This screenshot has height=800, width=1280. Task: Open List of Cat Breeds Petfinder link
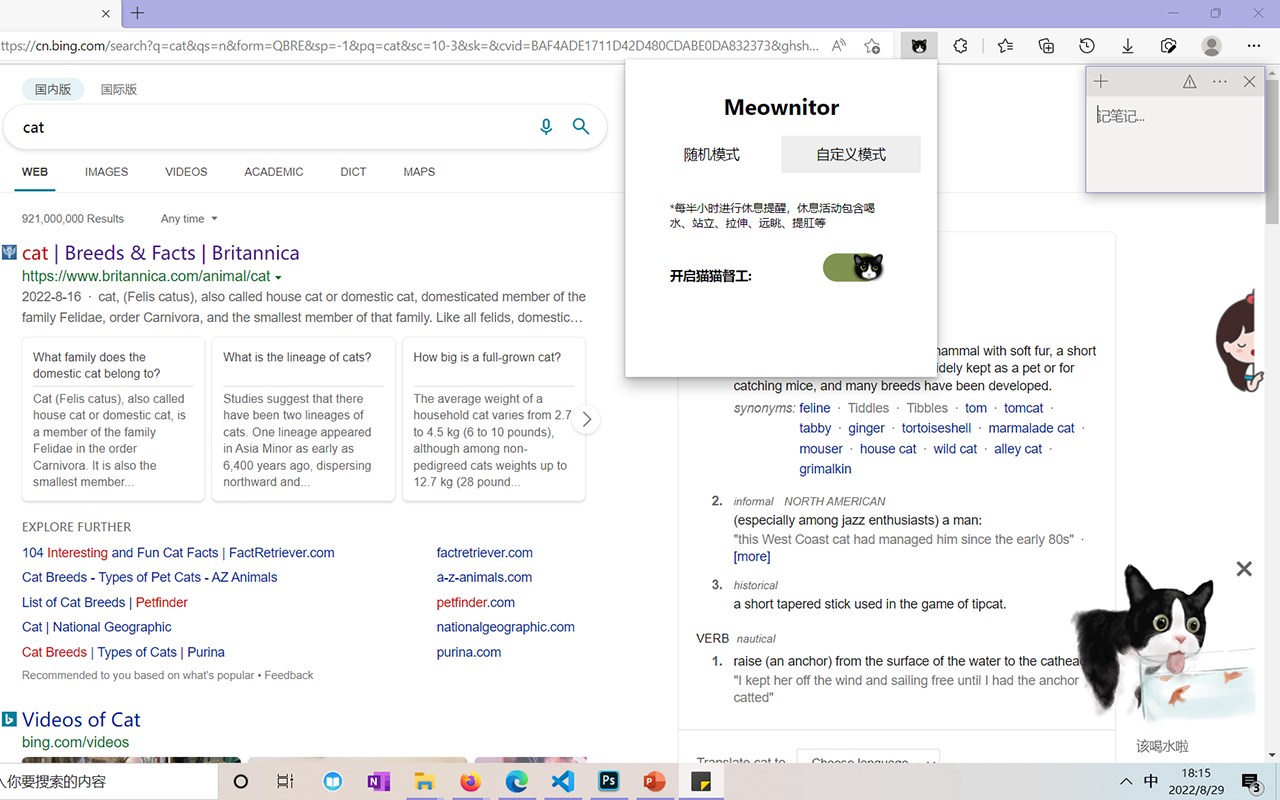point(105,603)
